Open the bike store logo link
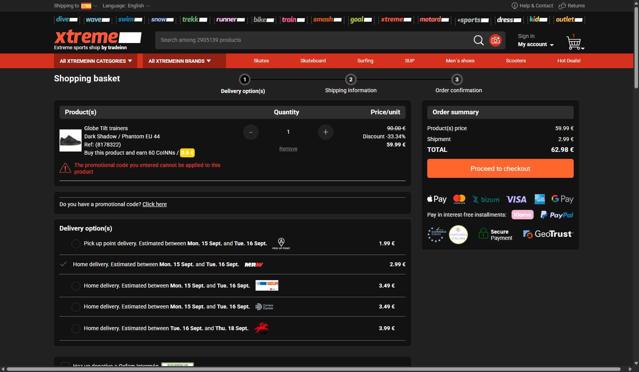 point(263,19)
